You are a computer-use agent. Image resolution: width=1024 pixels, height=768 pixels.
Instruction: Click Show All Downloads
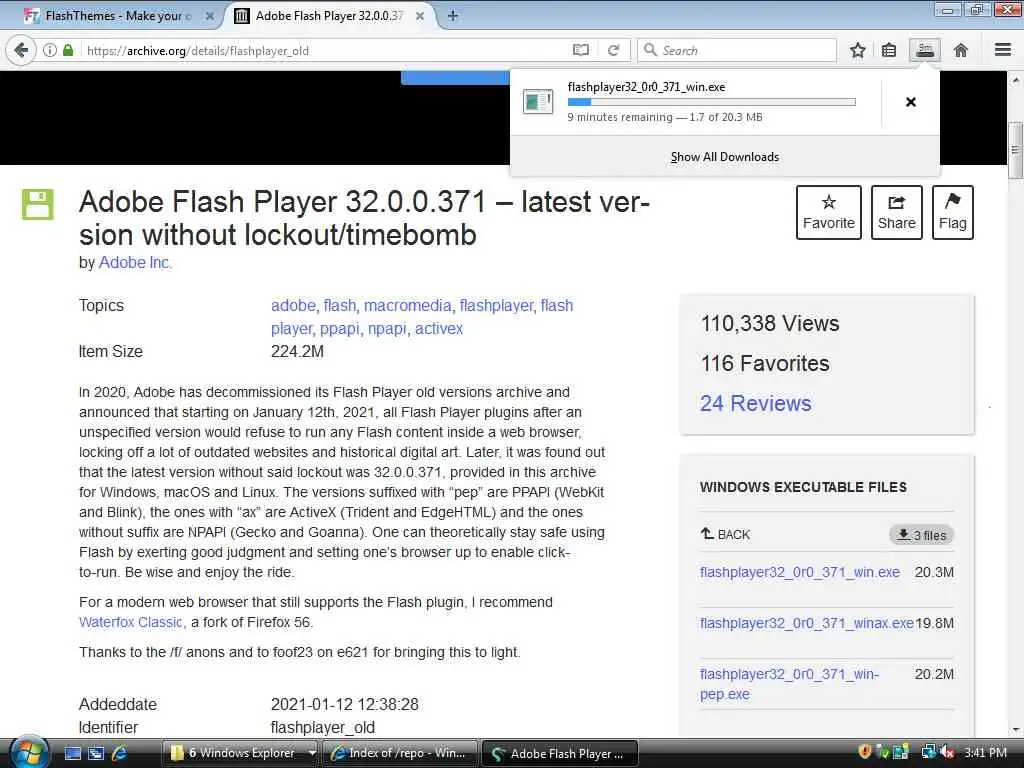point(724,157)
